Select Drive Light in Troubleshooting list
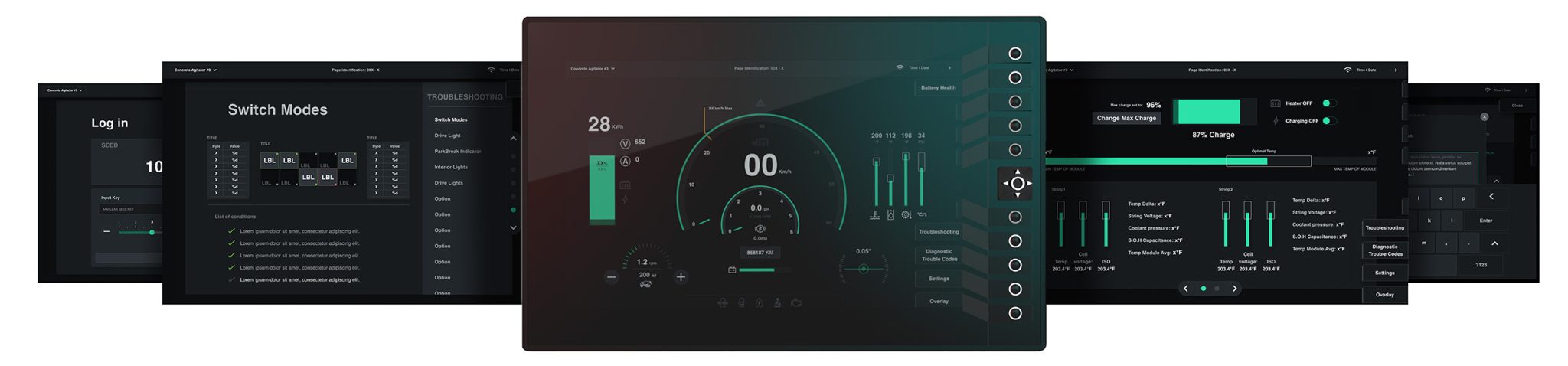Viewport: 1568px width, 366px height. click(x=447, y=136)
